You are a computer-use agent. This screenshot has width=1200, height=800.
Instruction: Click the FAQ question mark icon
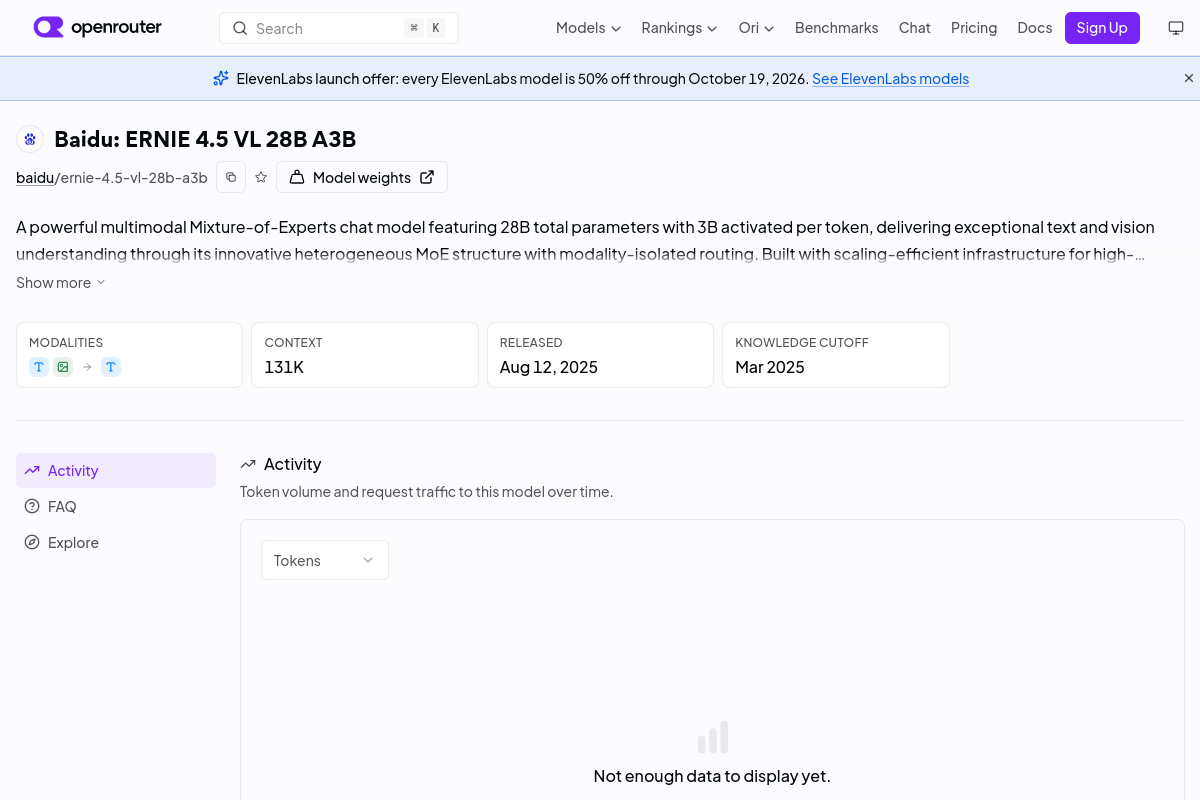[x=32, y=506]
